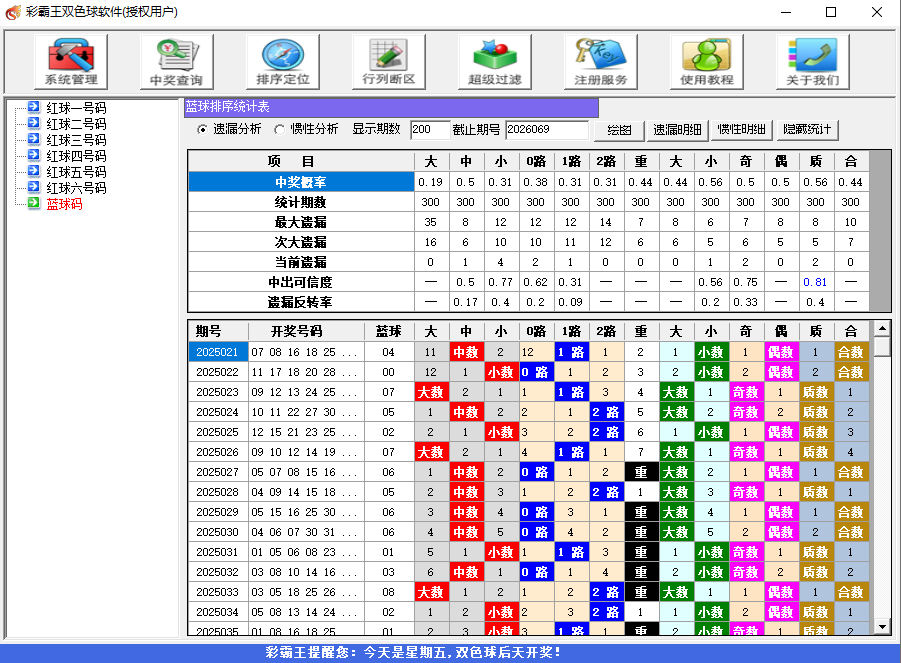Click 期号 column header
The height and width of the screenshot is (663, 901).
218,332
